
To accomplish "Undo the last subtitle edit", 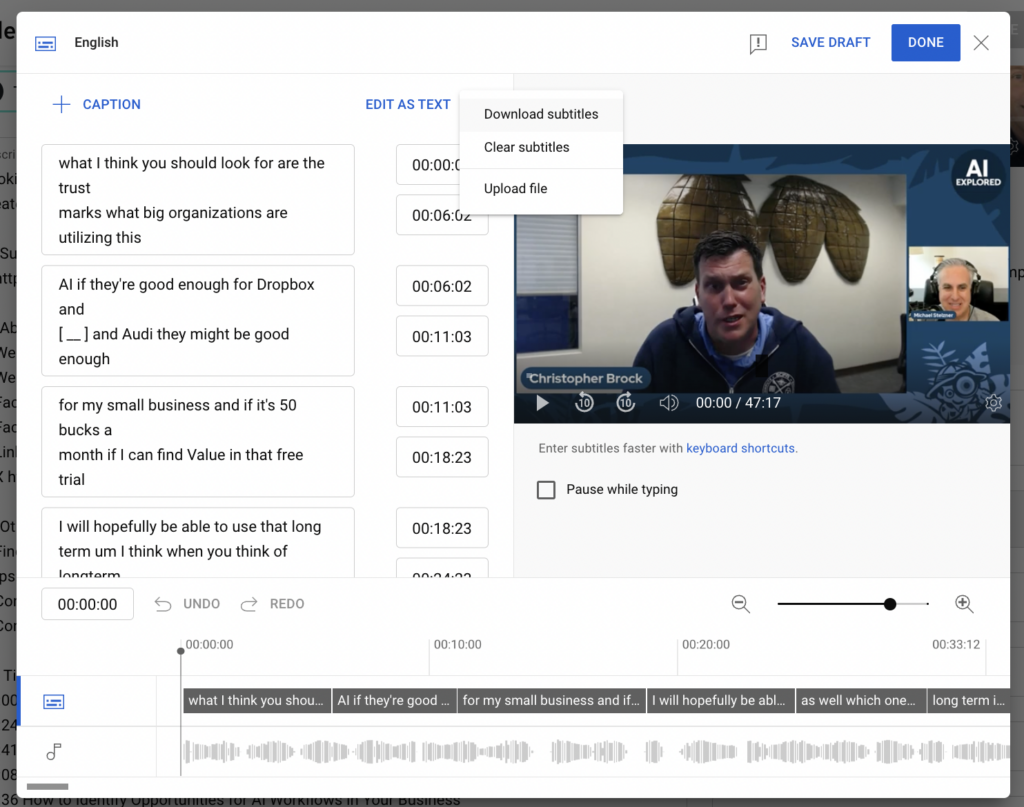I will pyautogui.click(x=190, y=604).
